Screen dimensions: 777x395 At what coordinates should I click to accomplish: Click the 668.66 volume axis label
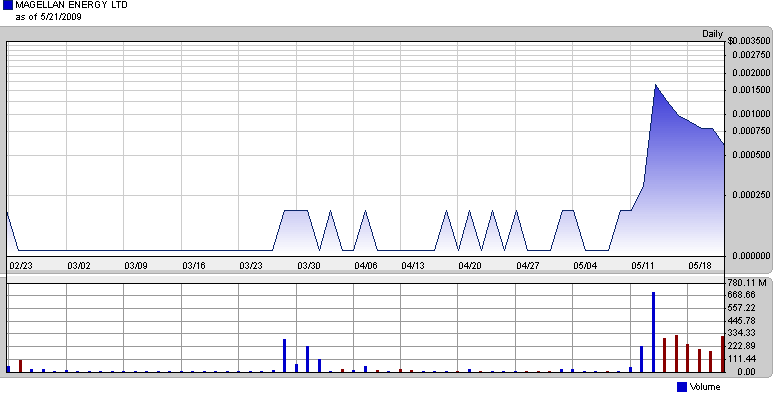tap(741, 295)
